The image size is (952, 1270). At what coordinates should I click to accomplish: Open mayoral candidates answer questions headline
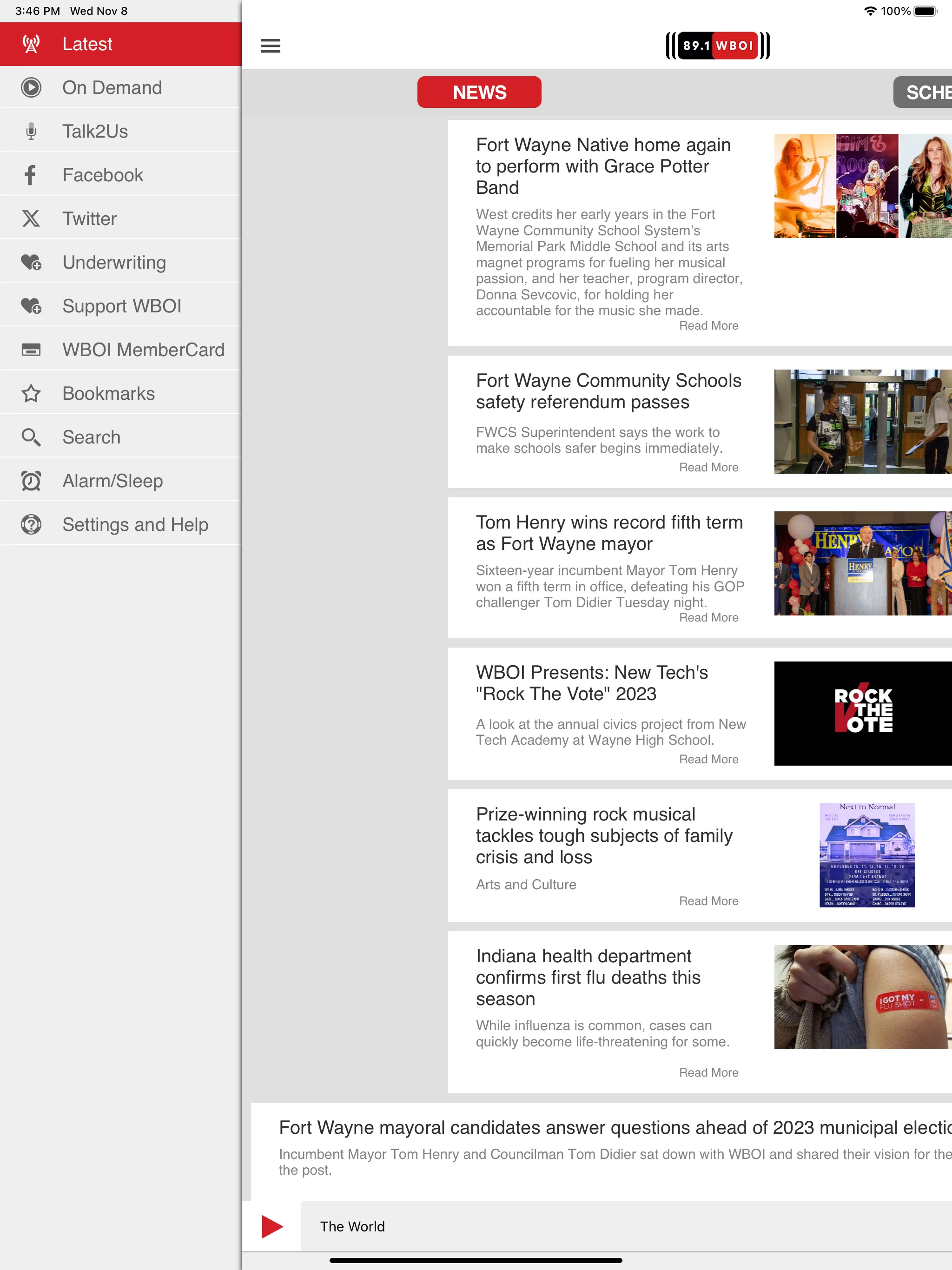click(x=615, y=1128)
